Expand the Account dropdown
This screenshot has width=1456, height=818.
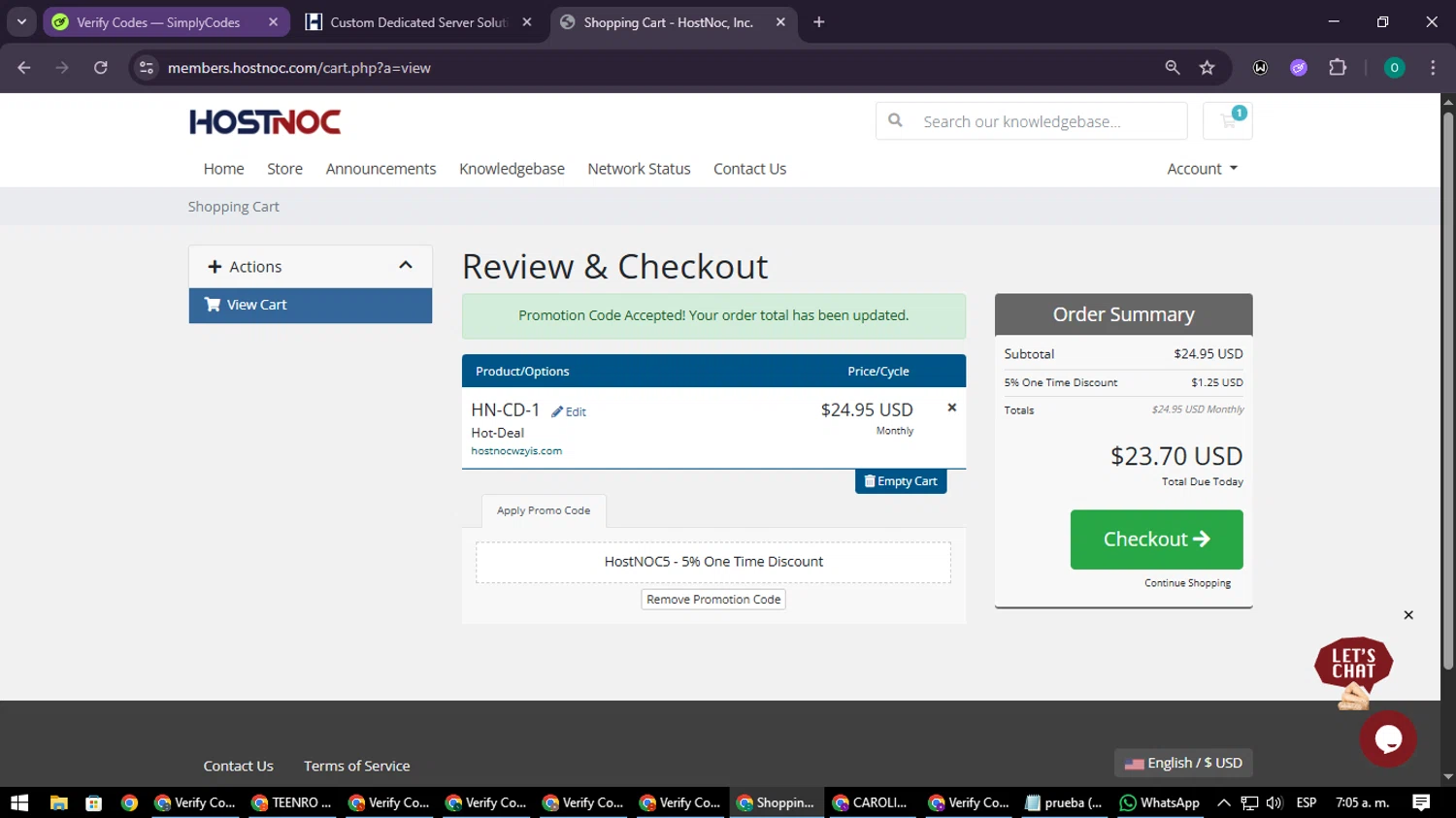pyautogui.click(x=1202, y=169)
